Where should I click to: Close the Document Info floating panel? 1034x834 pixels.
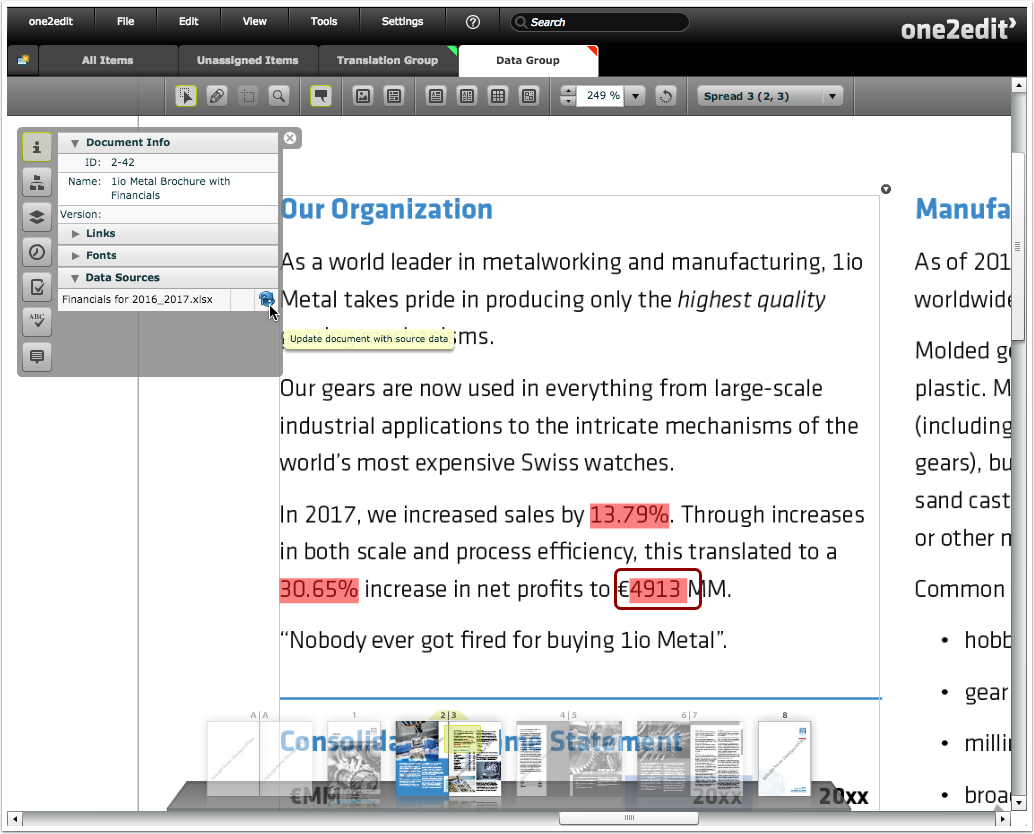pos(290,138)
